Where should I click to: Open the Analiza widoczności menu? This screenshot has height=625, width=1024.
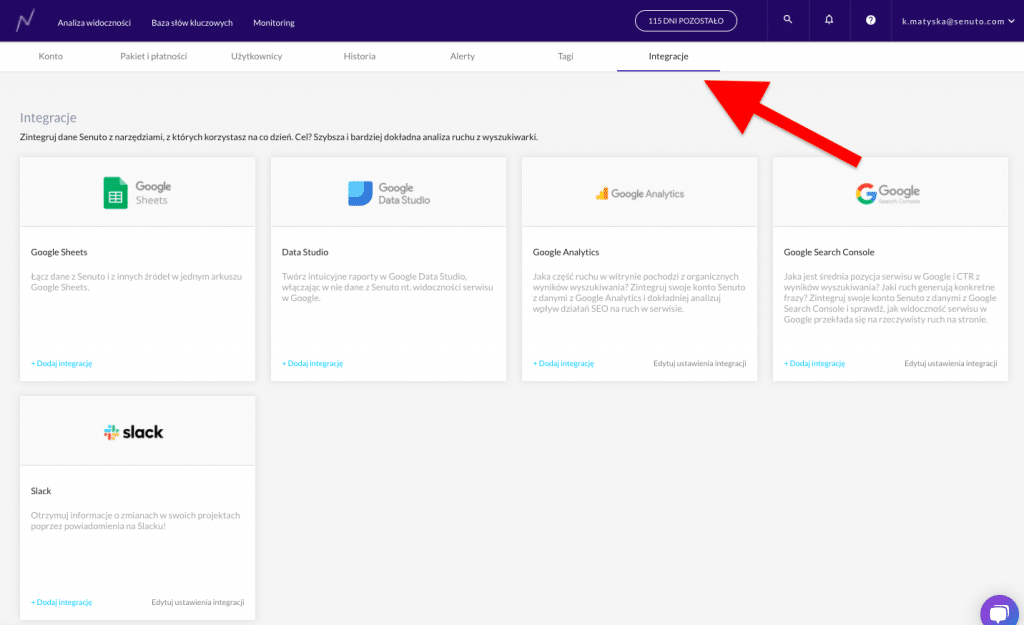coord(94,22)
